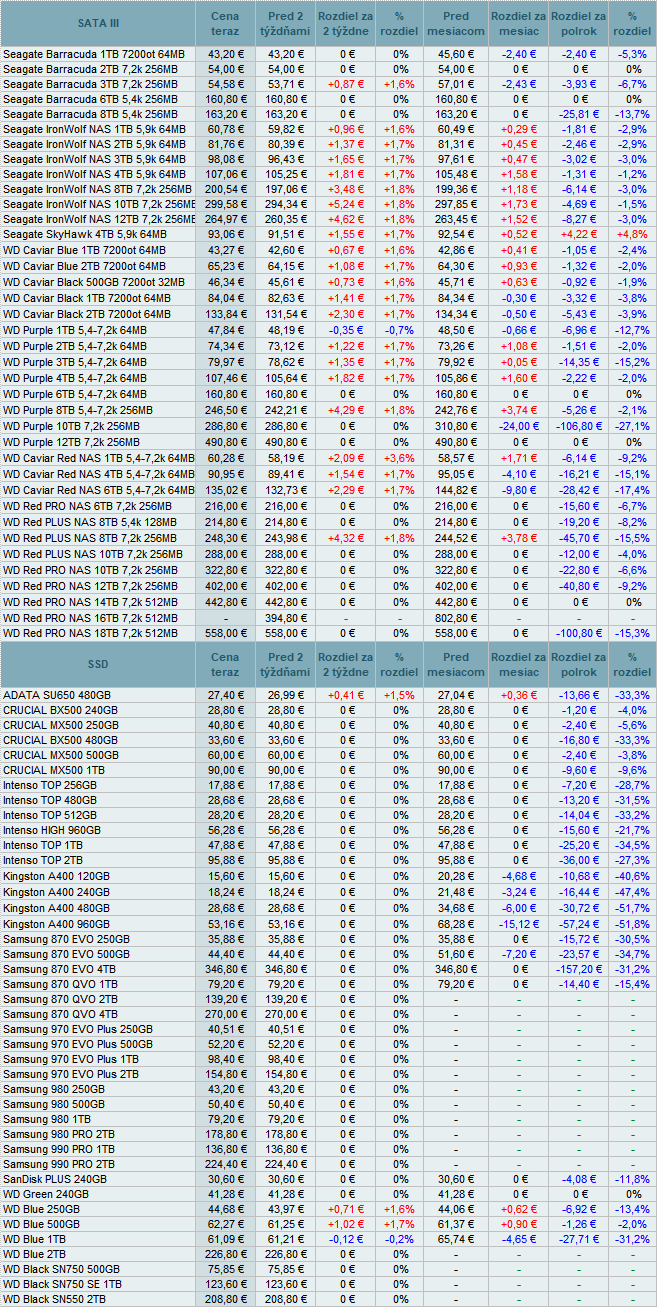
Task: Click 'Cena teraz' value 15,60 € for Kingston A400 120GB
Action: click(224, 876)
